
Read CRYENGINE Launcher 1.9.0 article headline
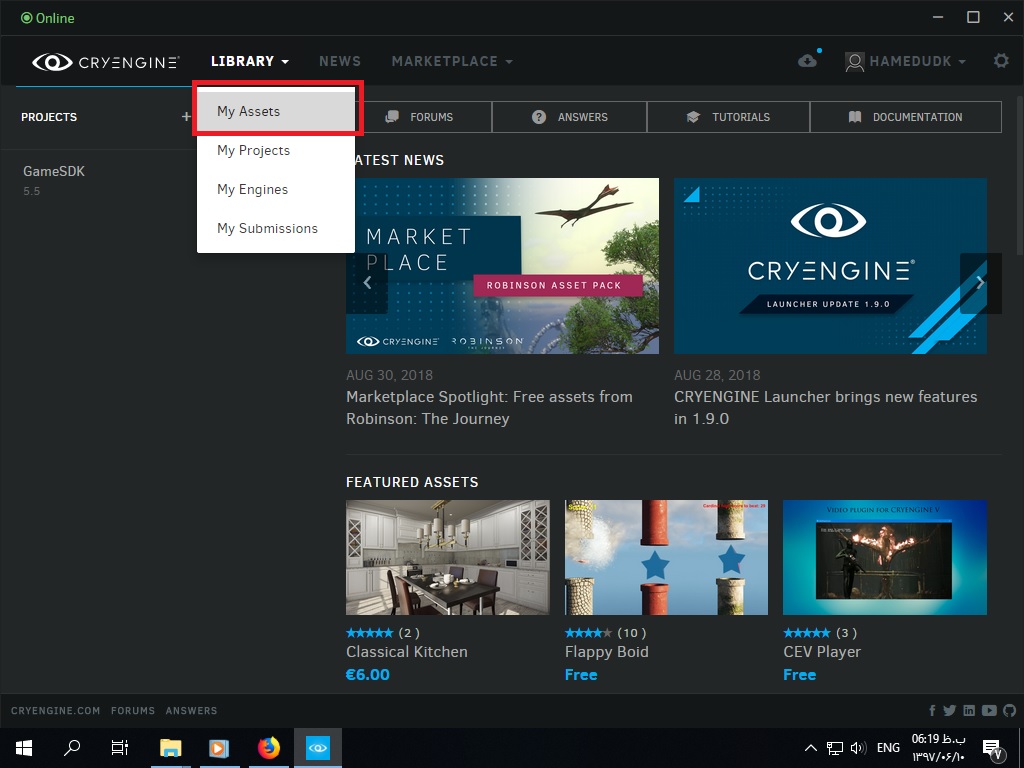coord(825,408)
